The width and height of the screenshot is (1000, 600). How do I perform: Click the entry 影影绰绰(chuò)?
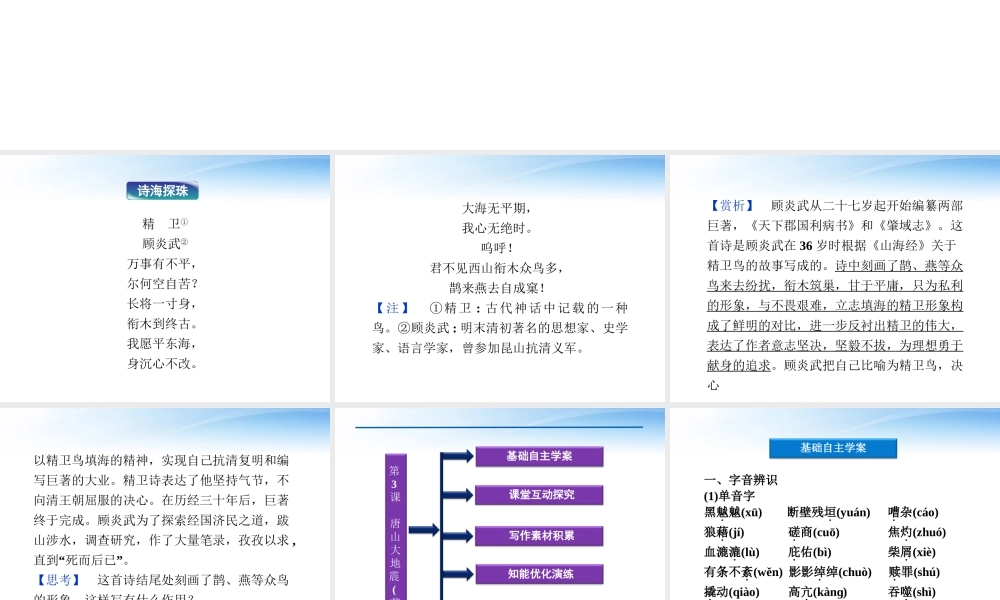pos(830,572)
